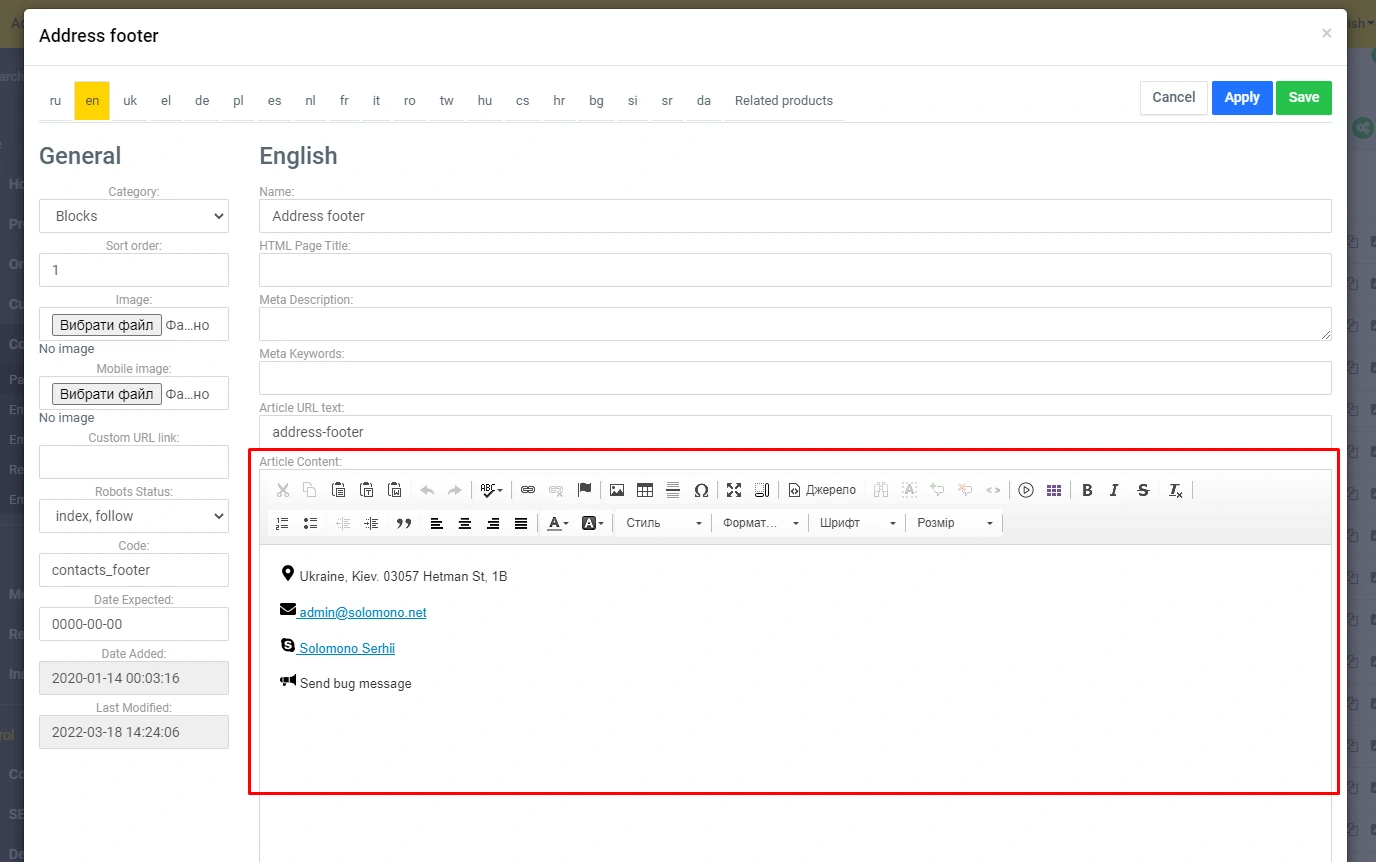Open the Шрифт font dropdown
1376x862 pixels.
[857, 523]
